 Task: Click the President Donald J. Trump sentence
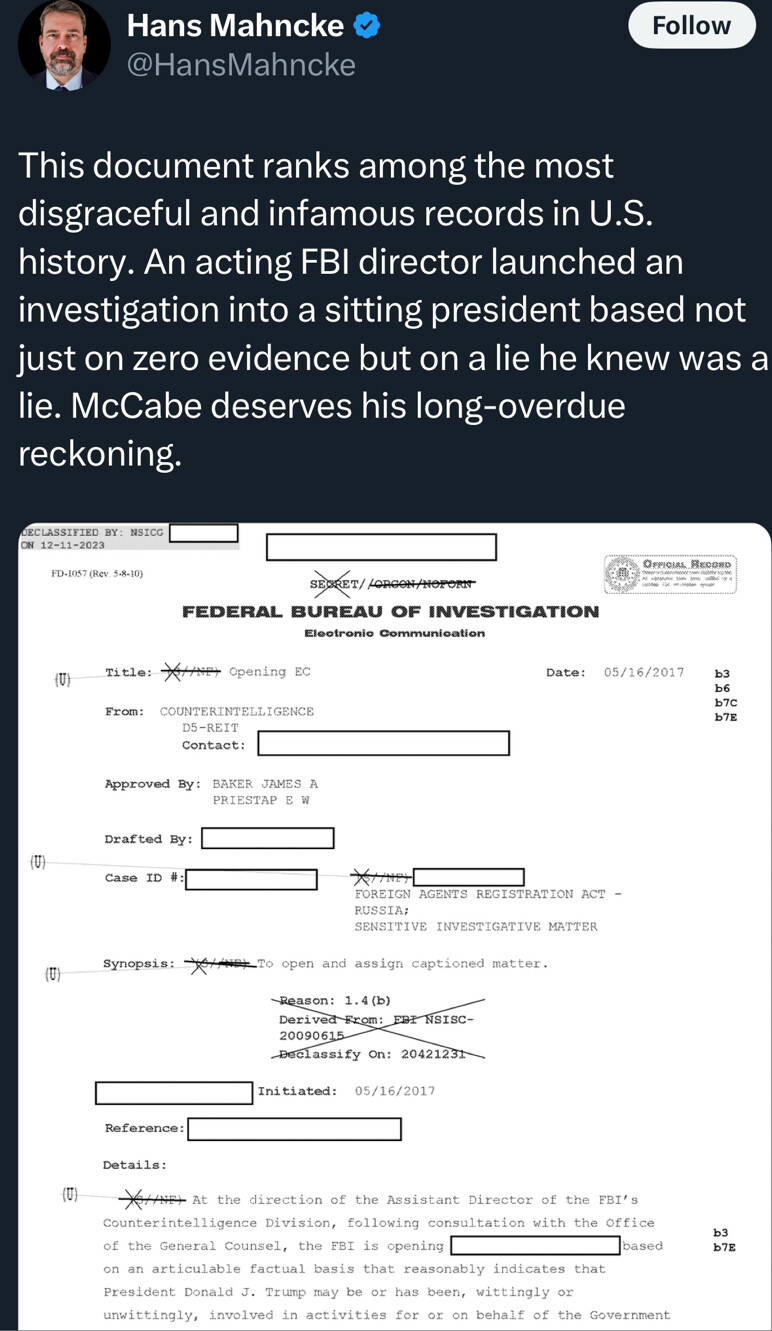(x=338, y=1292)
